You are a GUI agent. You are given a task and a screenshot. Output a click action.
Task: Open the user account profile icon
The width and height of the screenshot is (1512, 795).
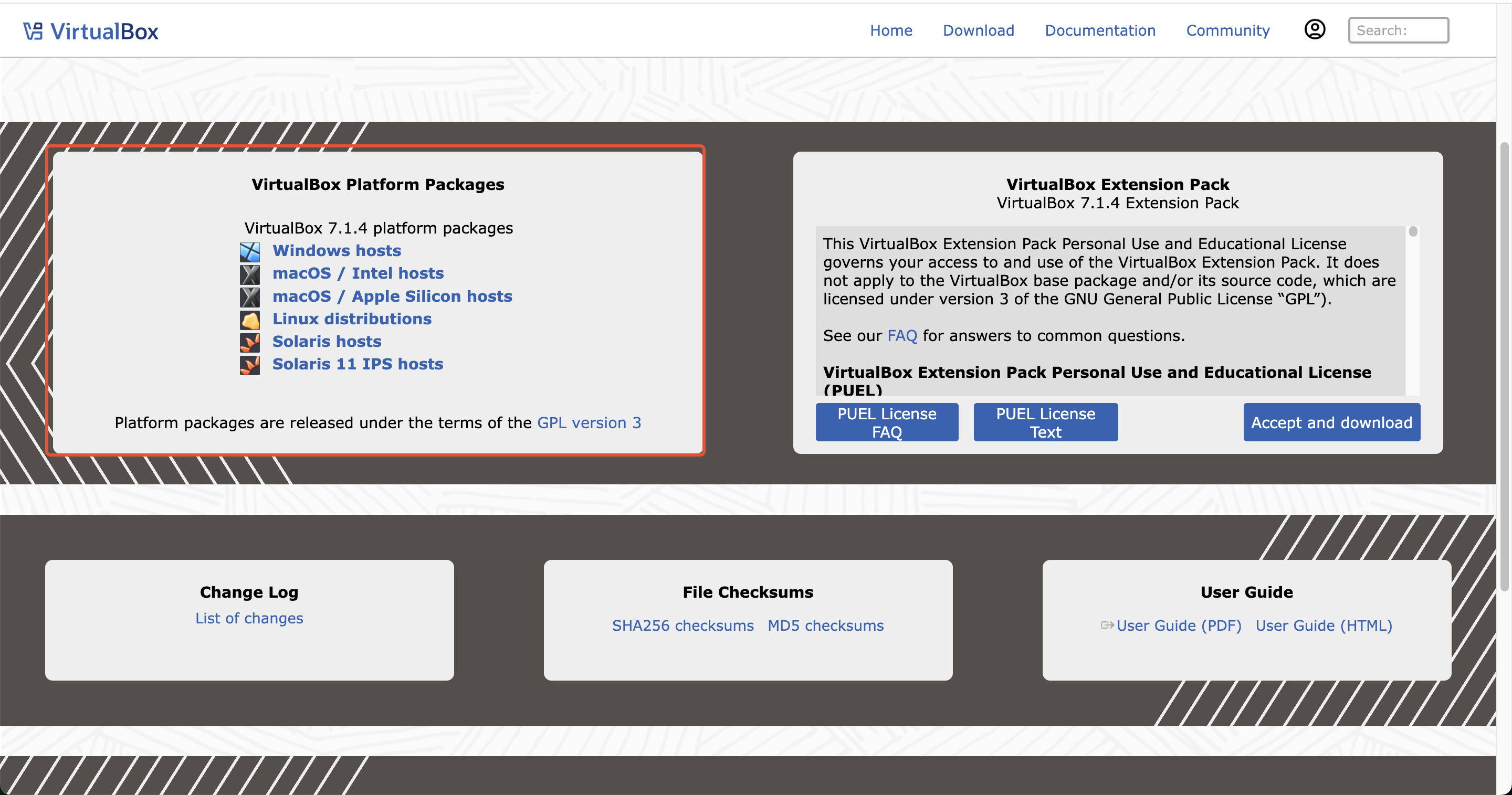(x=1315, y=29)
